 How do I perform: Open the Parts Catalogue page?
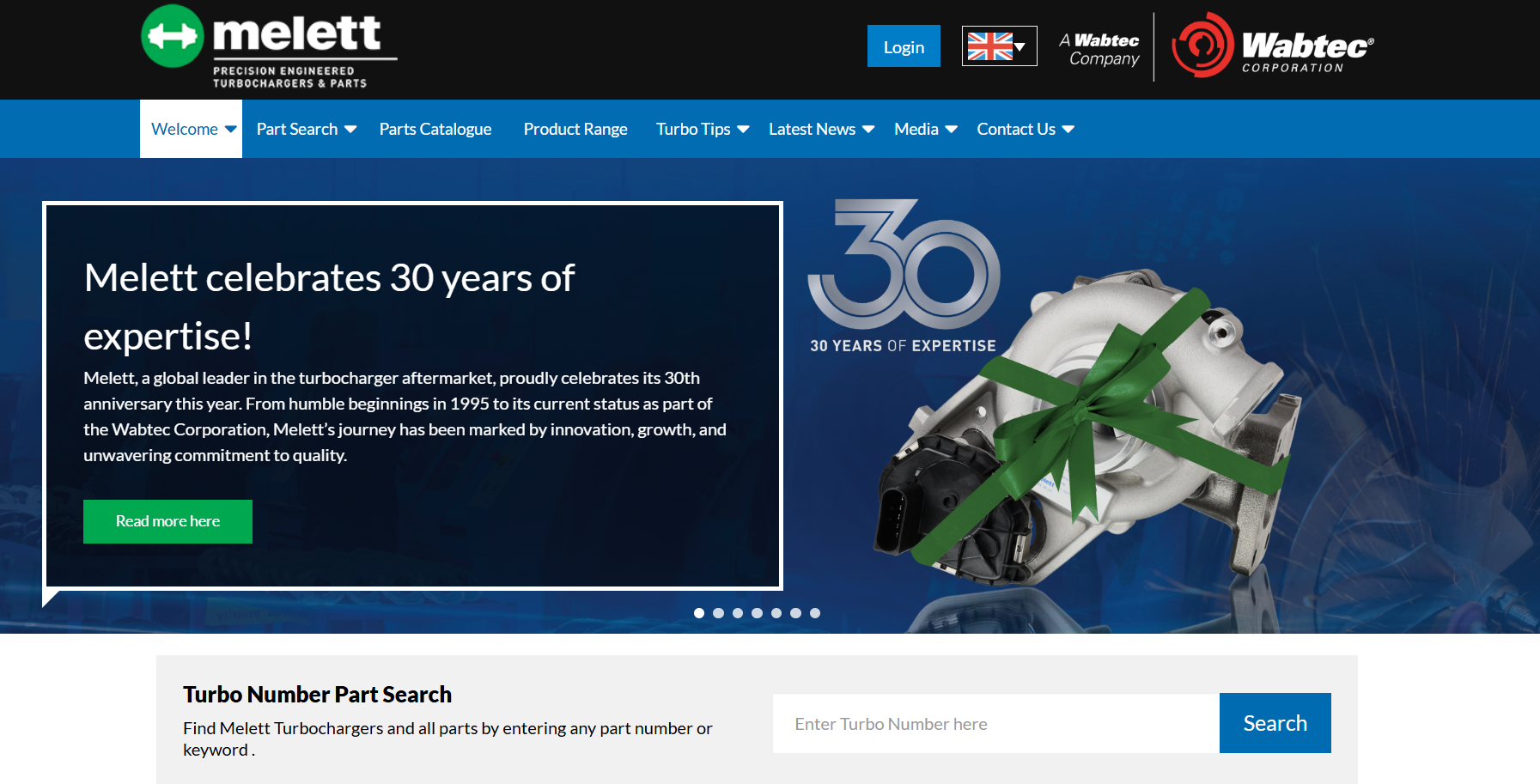pos(435,129)
